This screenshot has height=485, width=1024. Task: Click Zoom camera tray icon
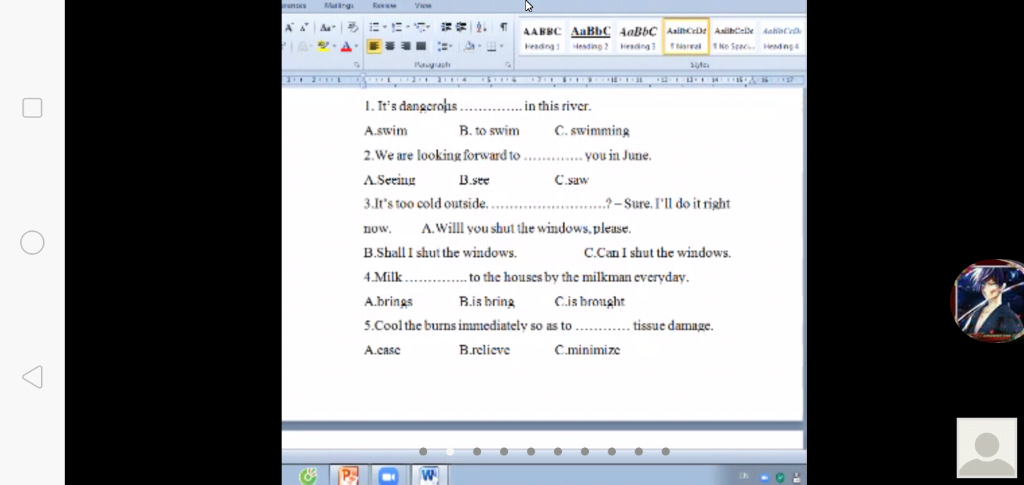click(765, 478)
